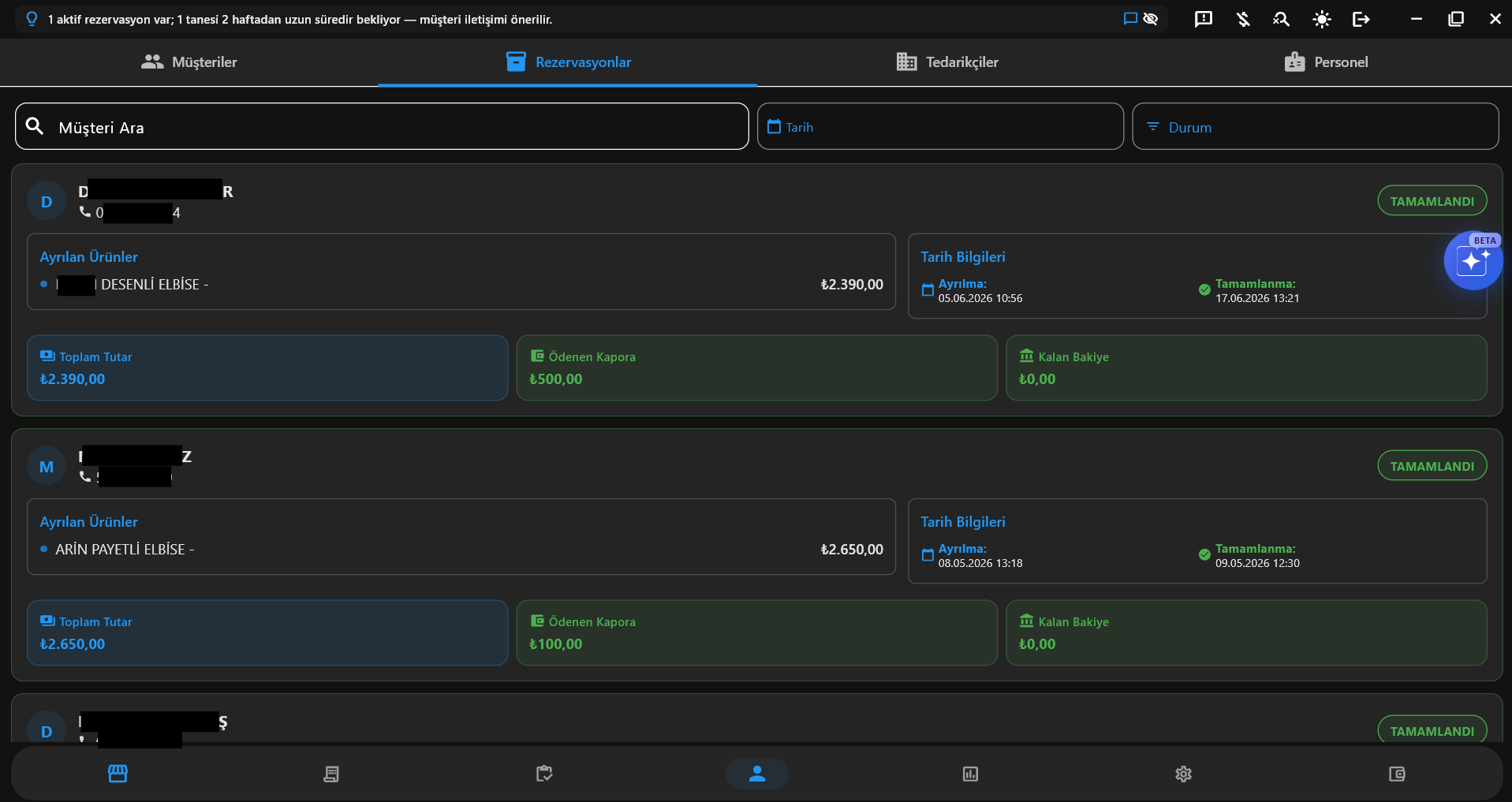
Task: Click the logout arrow icon
Action: click(1361, 19)
